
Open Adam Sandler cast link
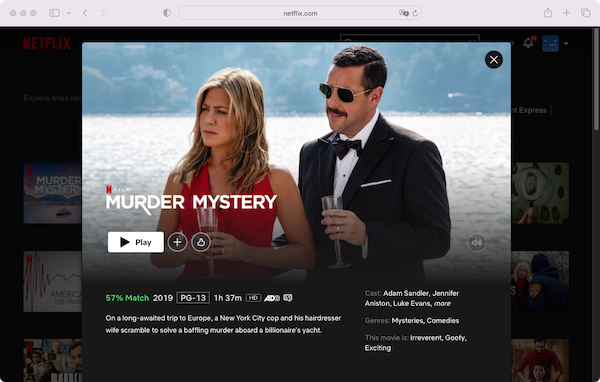(x=406, y=293)
